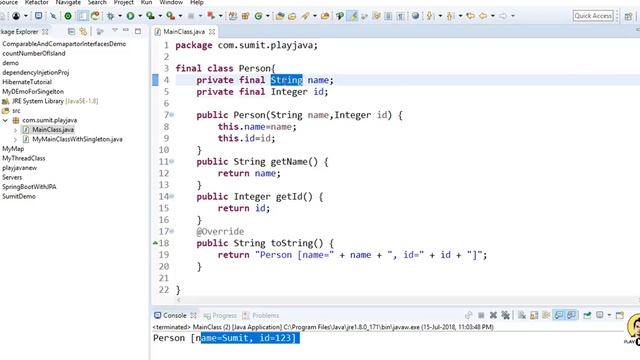The height and width of the screenshot is (360, 640).
Task: Toggle Show Console on Standard Error change
Action: (x=571, y=315)
